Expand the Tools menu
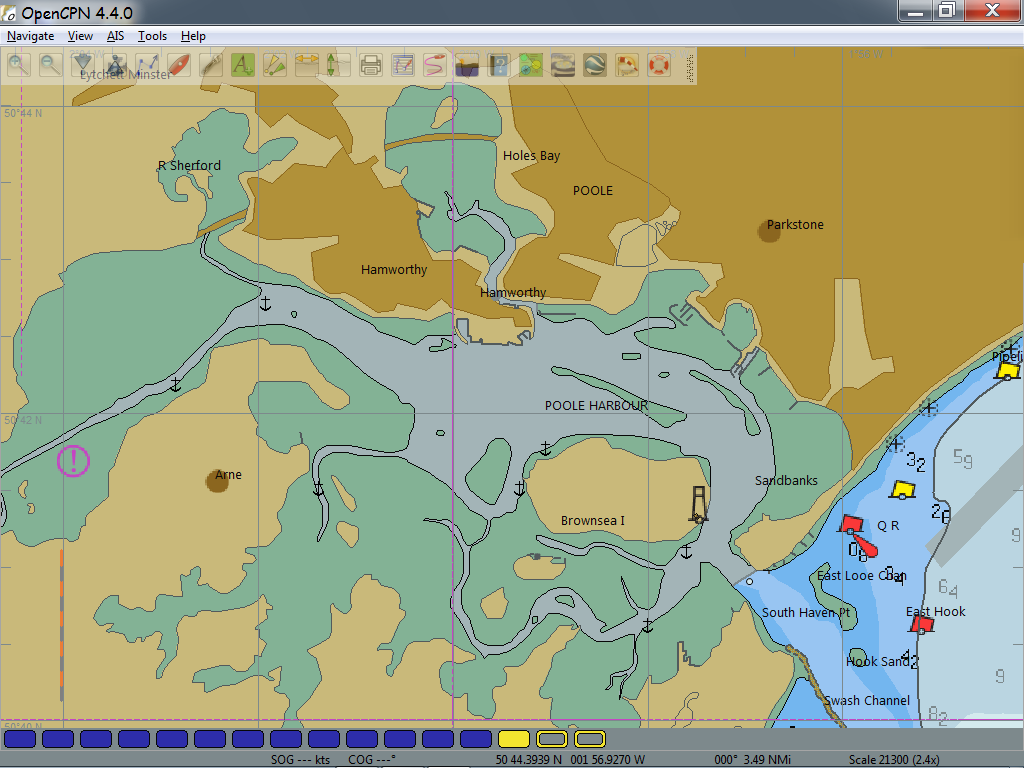The height and width of the screenshot is (768, 1024). 152,36
